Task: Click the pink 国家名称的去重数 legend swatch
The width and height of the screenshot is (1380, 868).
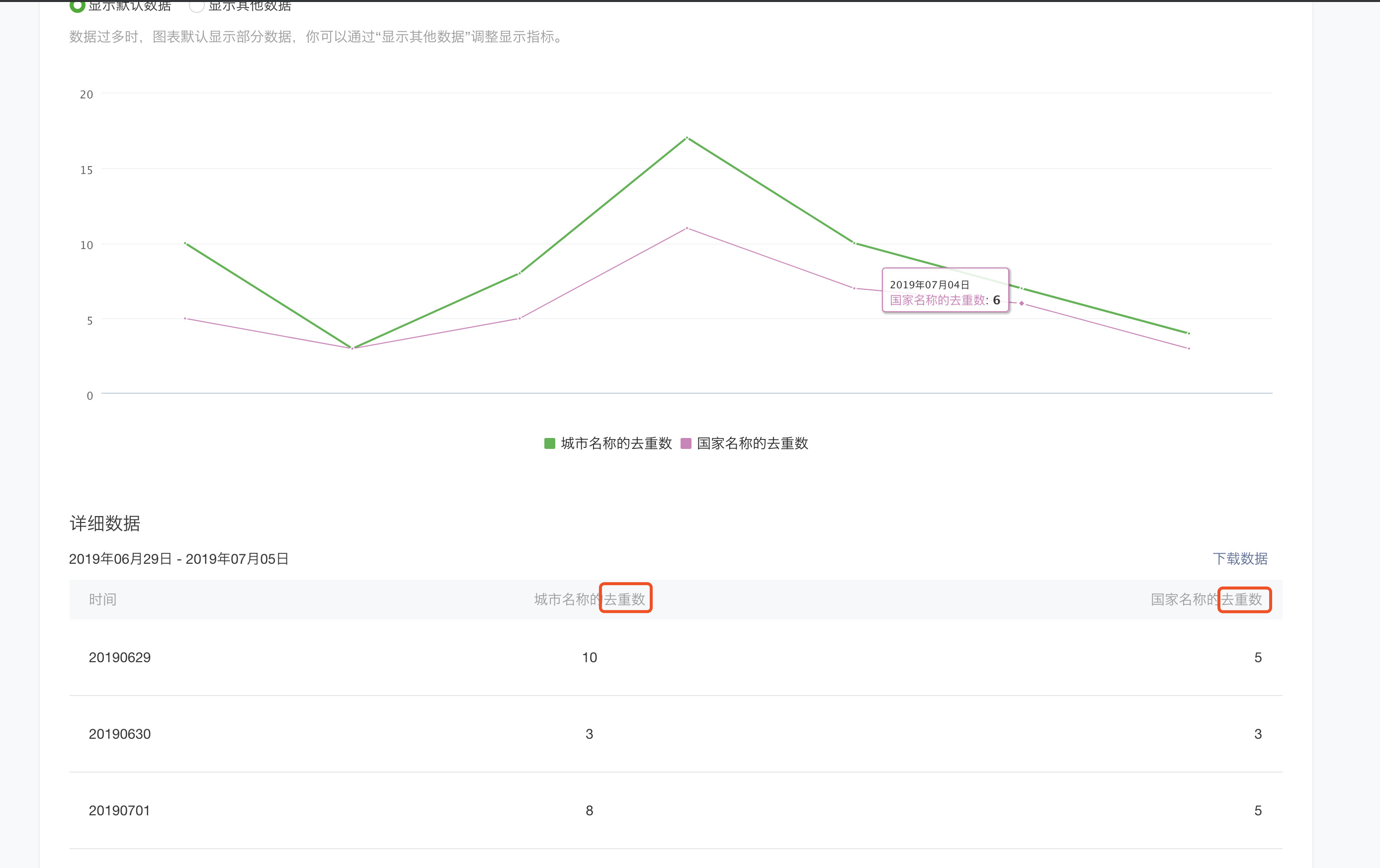Action: pyautogui.click(x=686, y=443)
